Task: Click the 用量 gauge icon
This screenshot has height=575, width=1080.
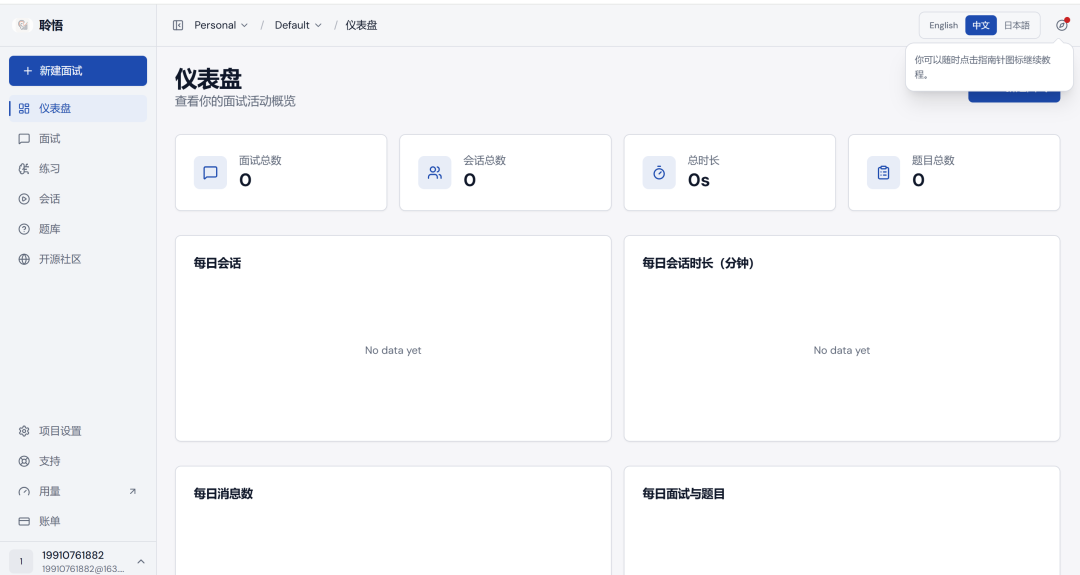Action: click(x=24, y=492)
